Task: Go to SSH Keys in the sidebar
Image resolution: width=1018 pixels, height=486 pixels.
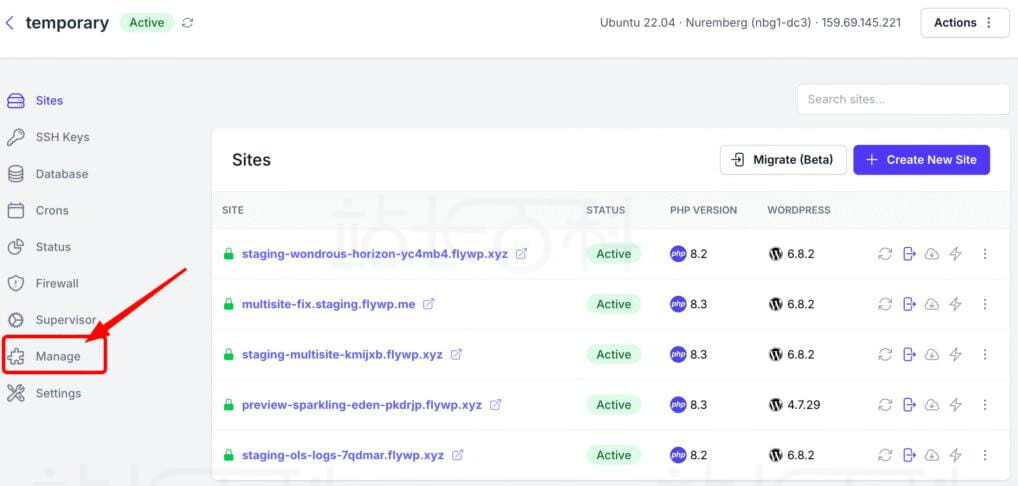Action: coord(62,137)
